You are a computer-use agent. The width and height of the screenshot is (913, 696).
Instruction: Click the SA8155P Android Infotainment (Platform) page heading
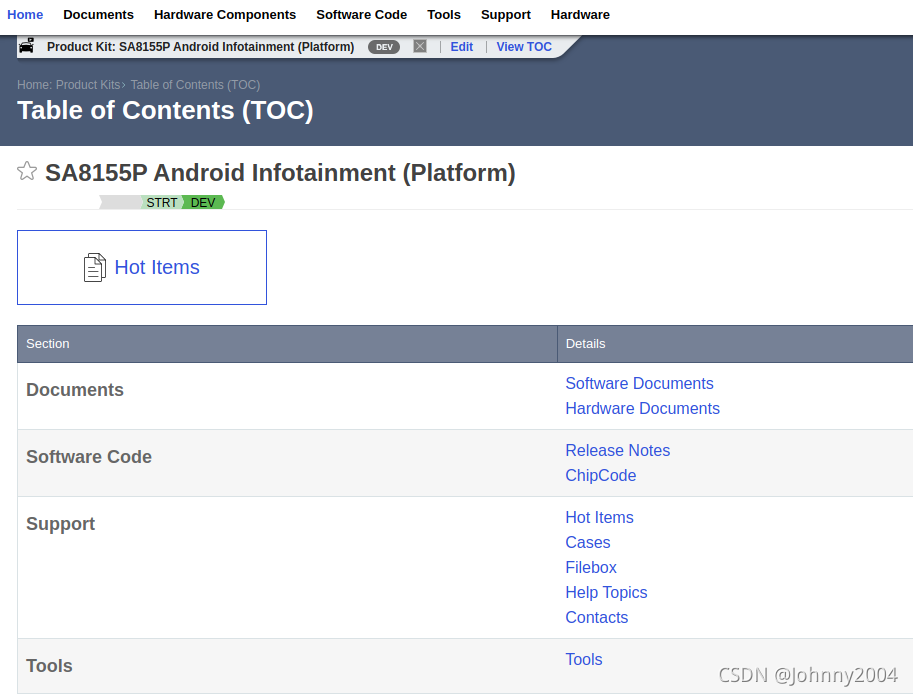(x=280, y=173)
